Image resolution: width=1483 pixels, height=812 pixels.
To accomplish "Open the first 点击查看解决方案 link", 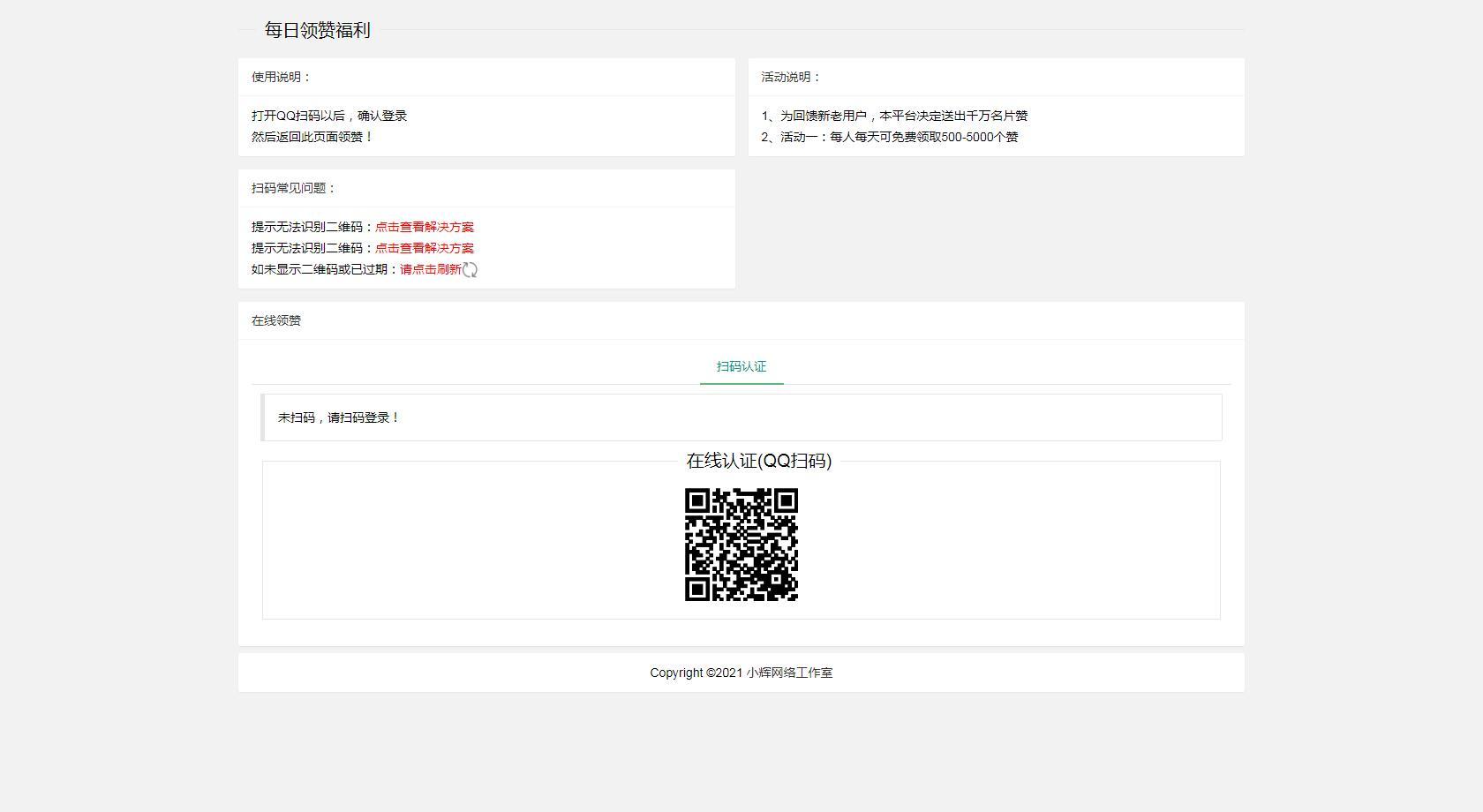I will pos(425,227).
